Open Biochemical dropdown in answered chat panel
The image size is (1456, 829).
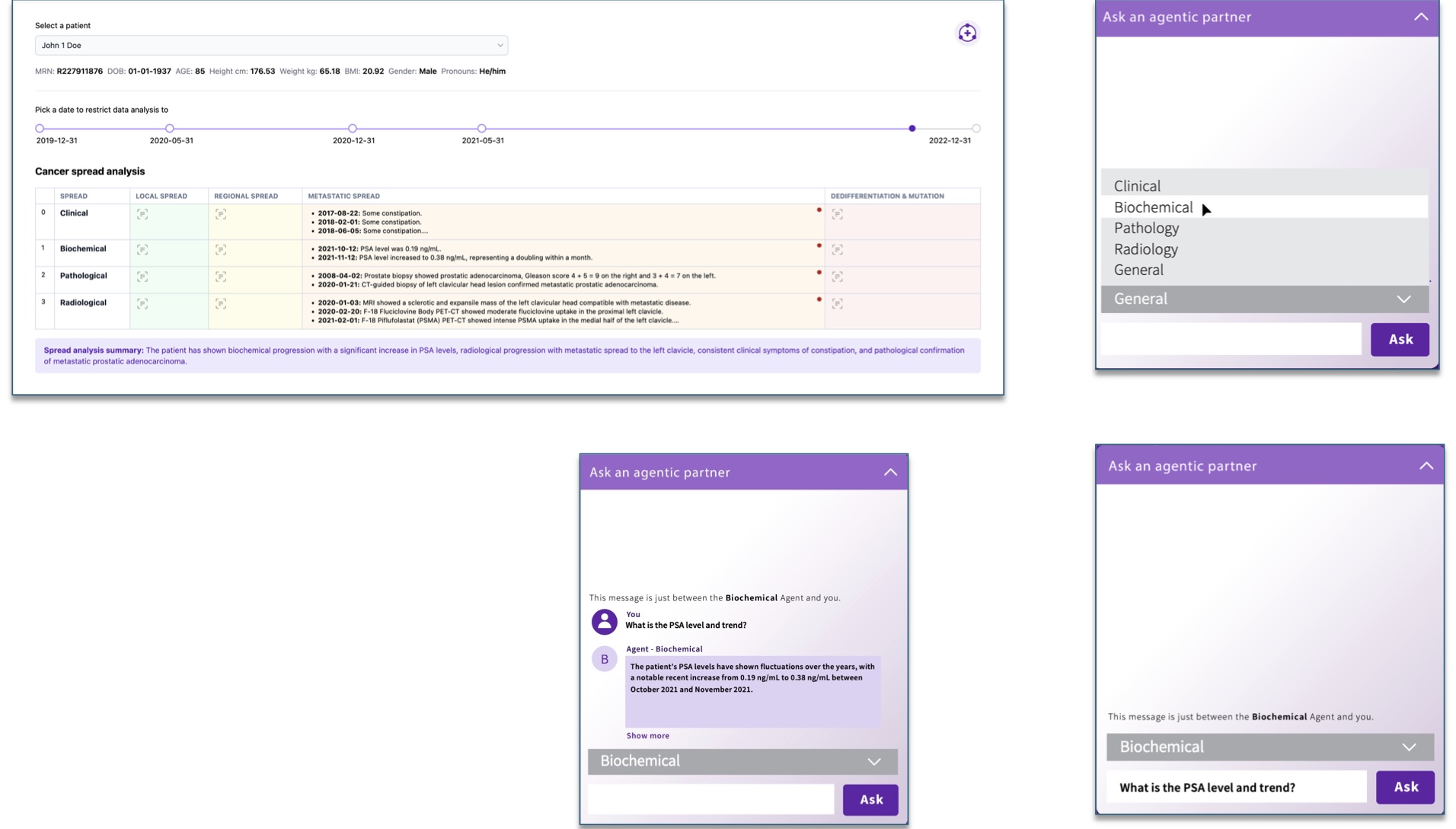[742, 761]
